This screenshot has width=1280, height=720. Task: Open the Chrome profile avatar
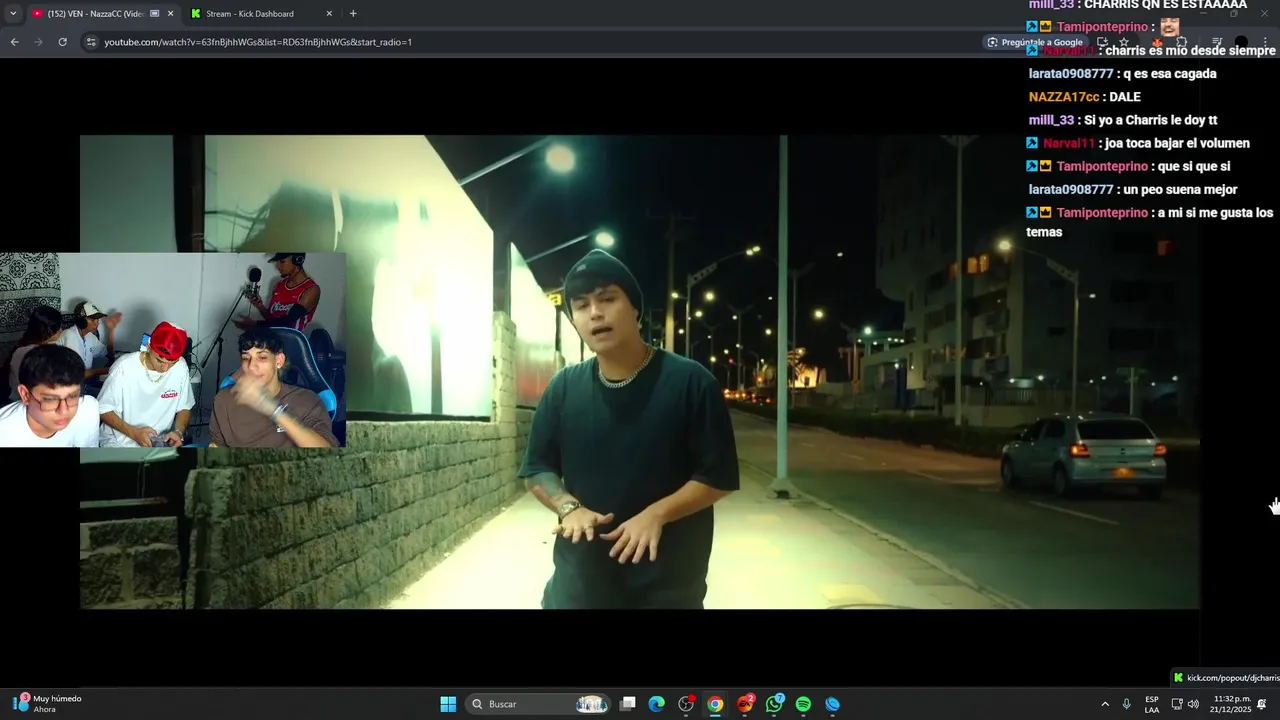click(x=1241, y=42)
